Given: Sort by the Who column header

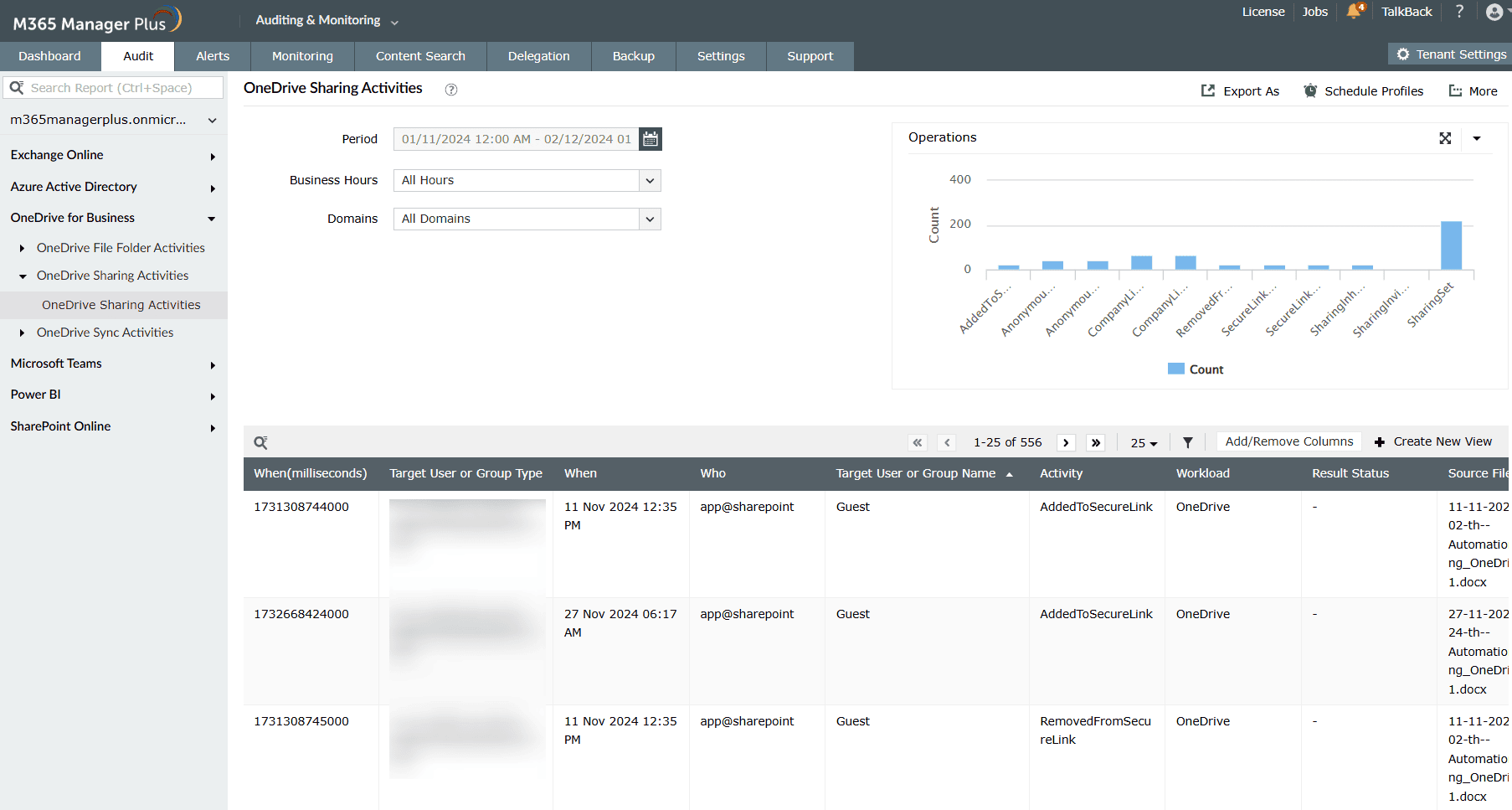Looking at the screenshot, I should [713, 473].
